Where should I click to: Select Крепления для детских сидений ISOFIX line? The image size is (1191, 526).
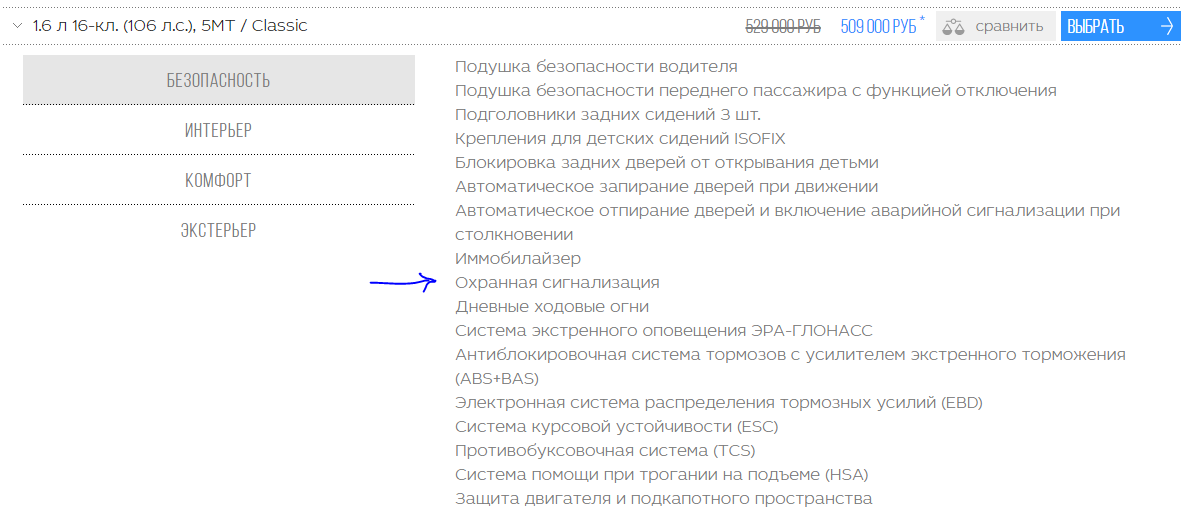click(x=613, y=139)
